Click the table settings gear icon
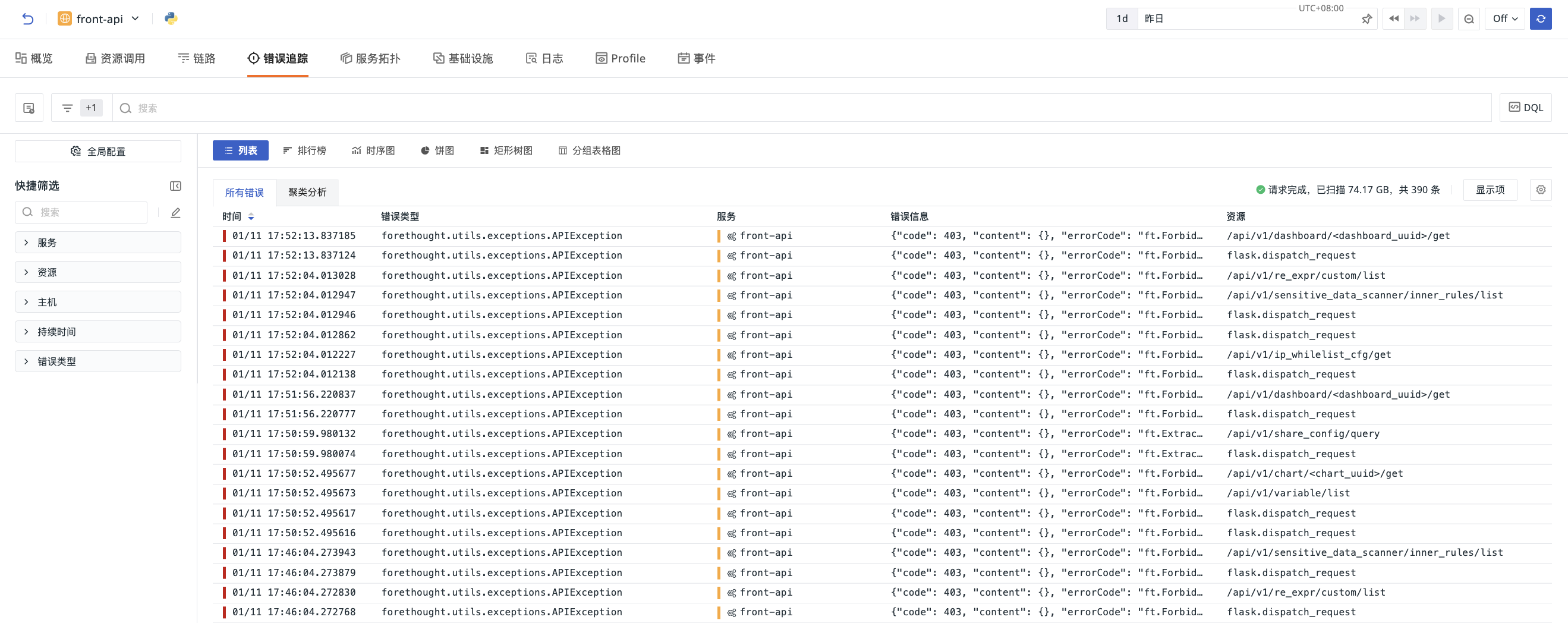The image size is (1568, 623). click(1541, 190)
